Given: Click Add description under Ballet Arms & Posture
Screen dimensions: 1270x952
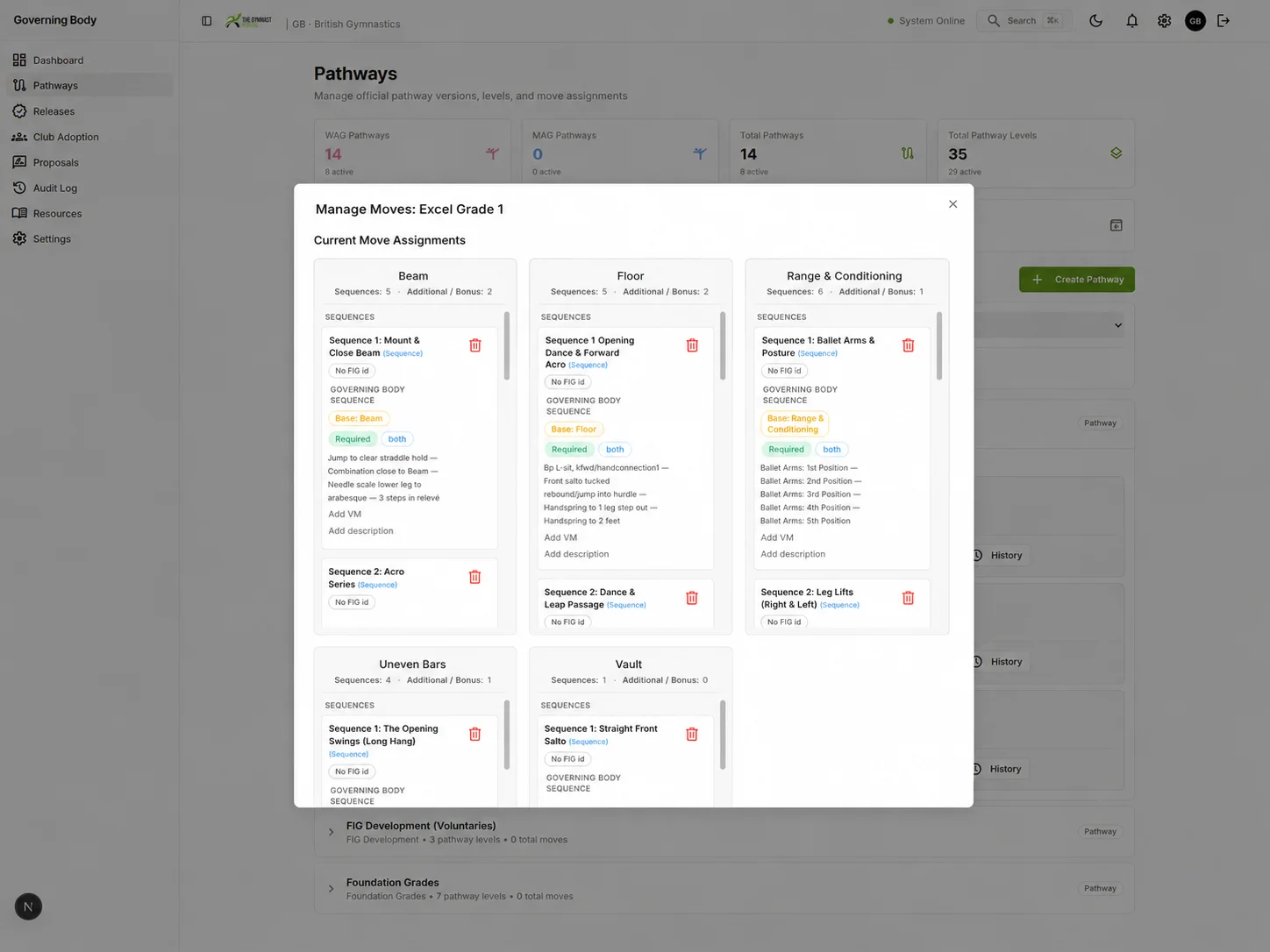Looking at the screenshot, I should (793, 554).
